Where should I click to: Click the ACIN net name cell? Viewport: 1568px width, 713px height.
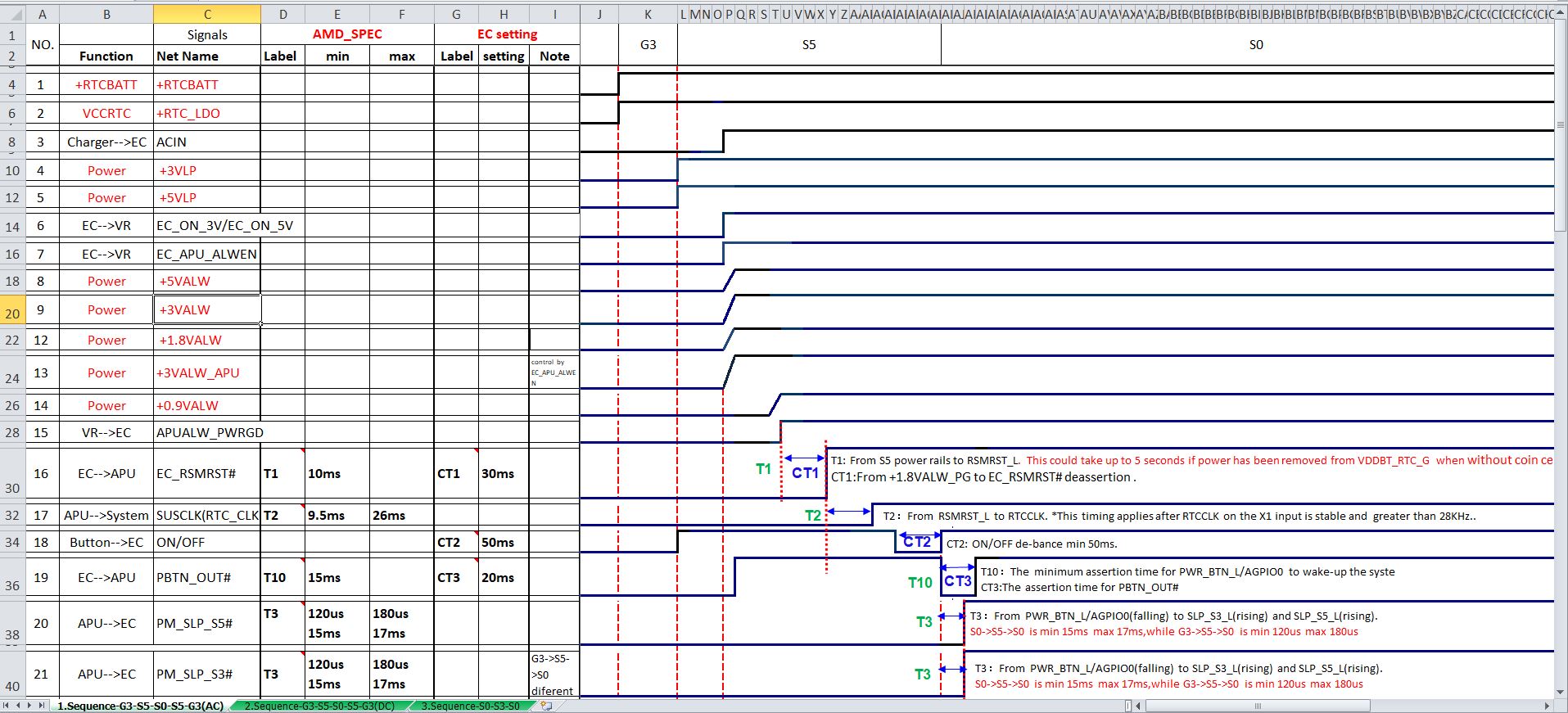pyautogui.click(x=207, y=142)
